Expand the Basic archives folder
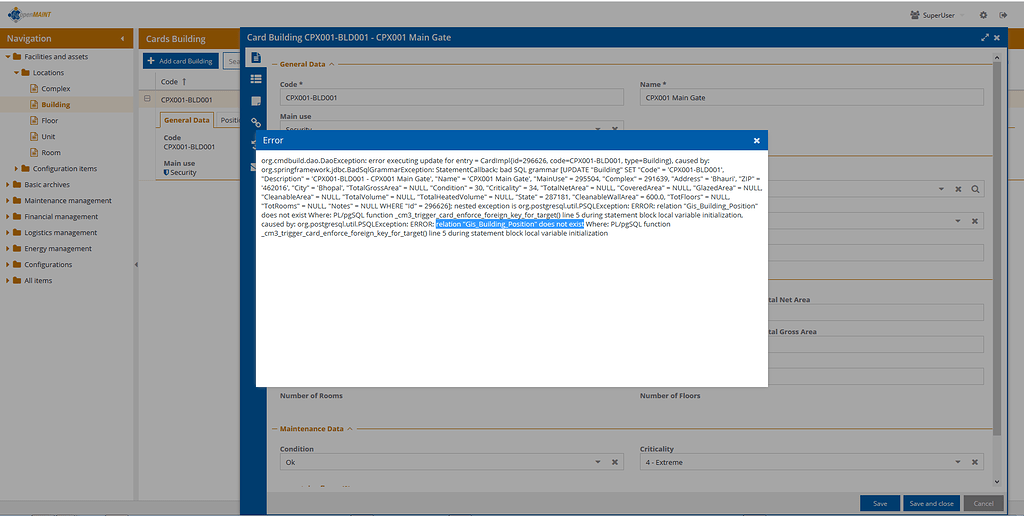The width and height of the screenshot is (1024, 516). pos(8,185)
